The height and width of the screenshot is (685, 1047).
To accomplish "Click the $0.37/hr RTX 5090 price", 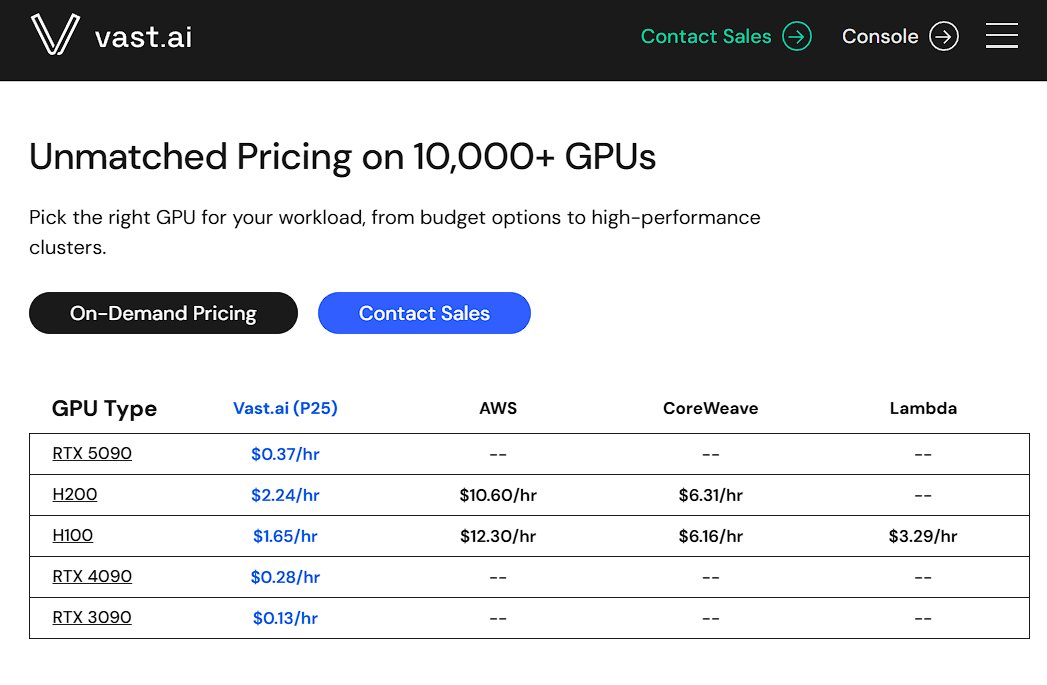I will pyautogui.click(x=285, y=454).
